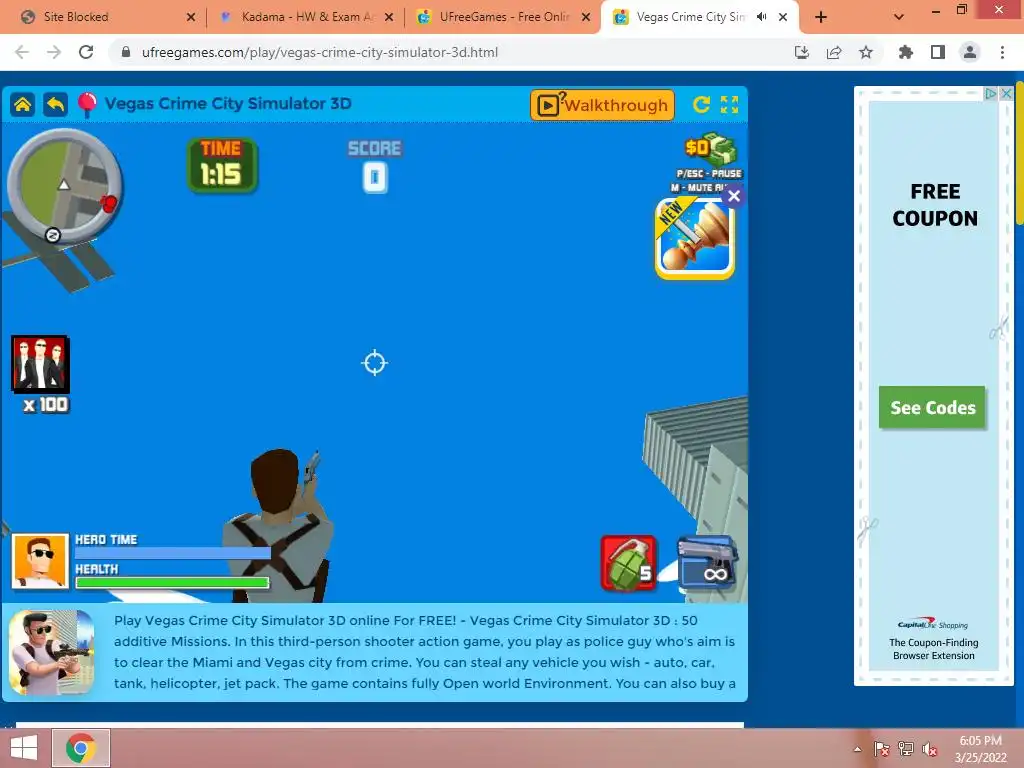Open the Extensions puzzle icon
This screenshot has height=768, width=1024.
click(x=906, y=52)
